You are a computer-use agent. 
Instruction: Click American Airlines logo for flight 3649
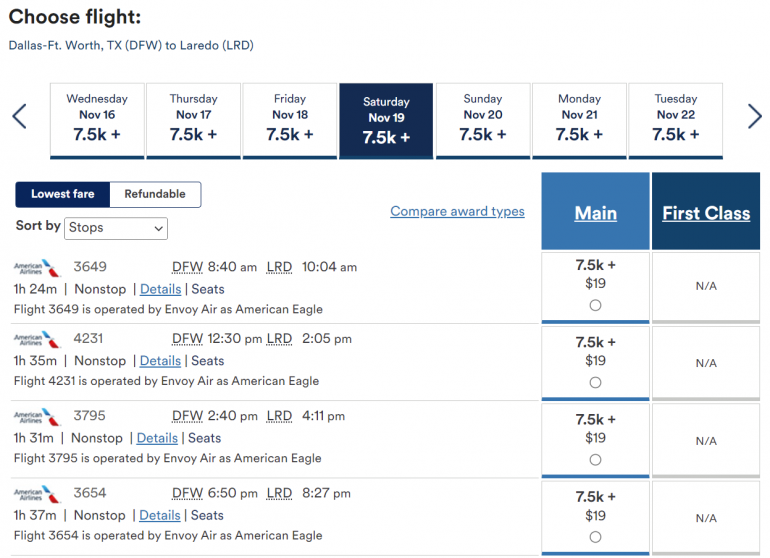[x=37, y=268]
